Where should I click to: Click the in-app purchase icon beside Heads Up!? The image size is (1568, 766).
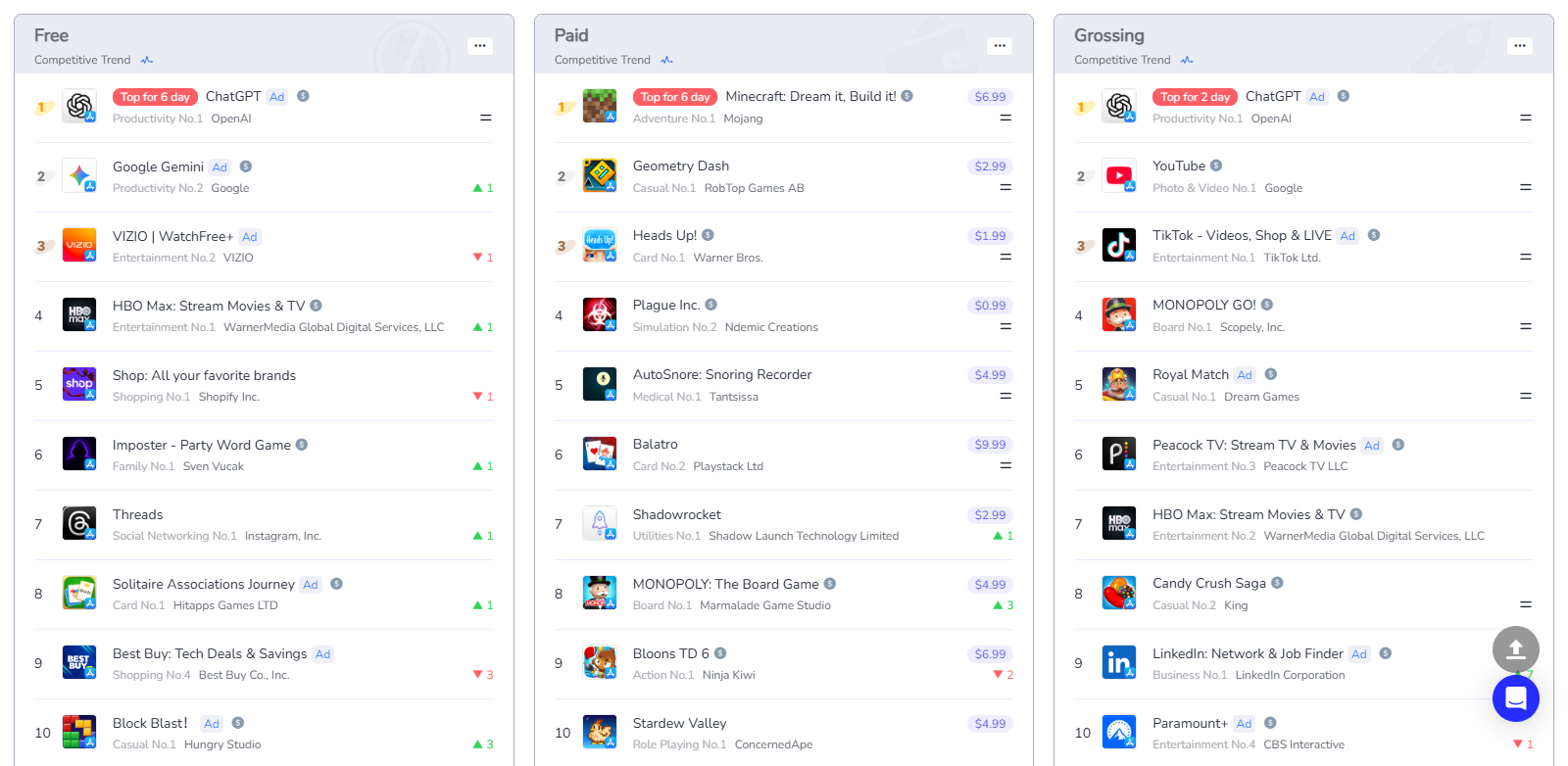coord(708,235)
